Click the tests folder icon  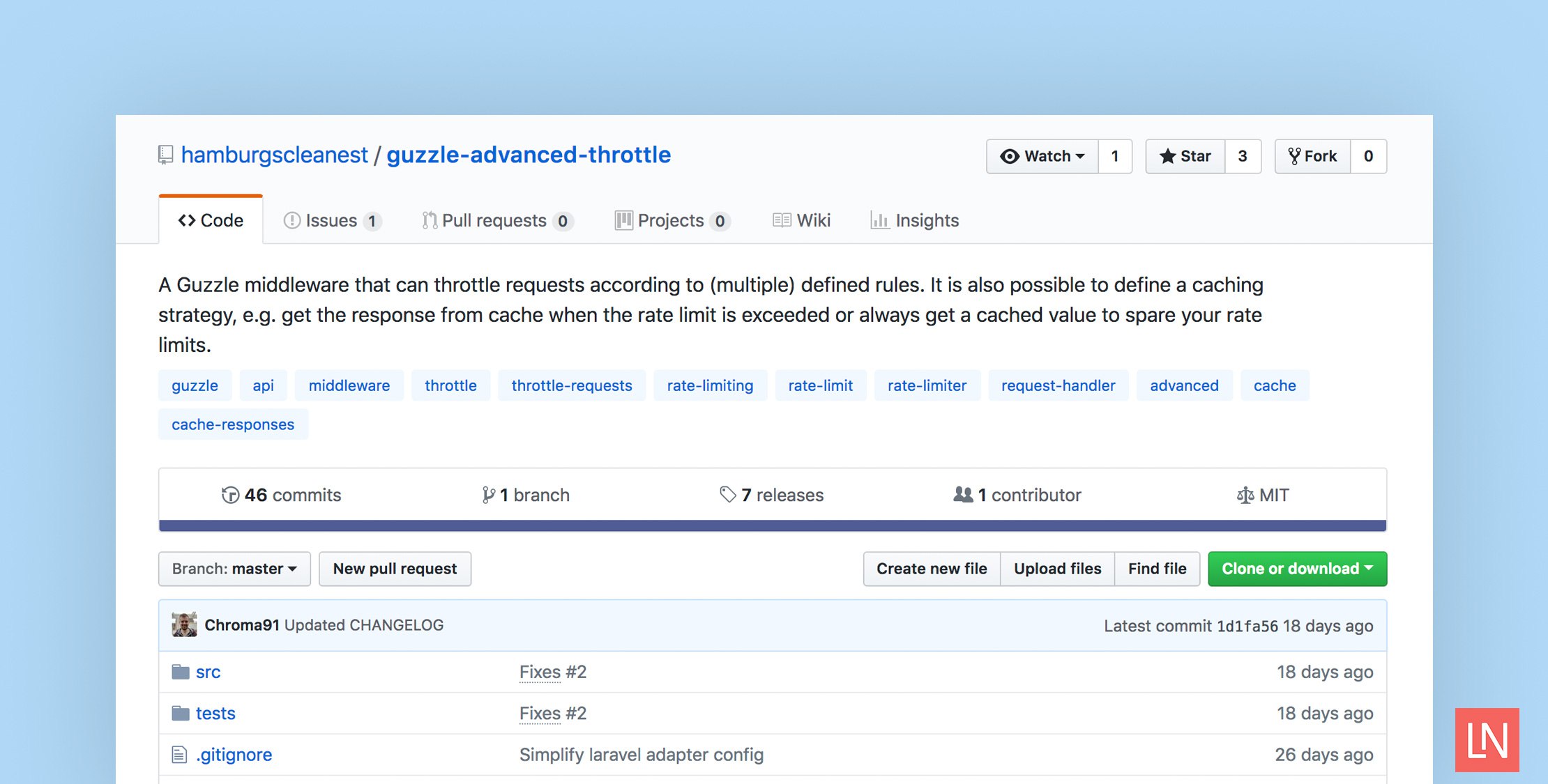[x=181, y=713]
